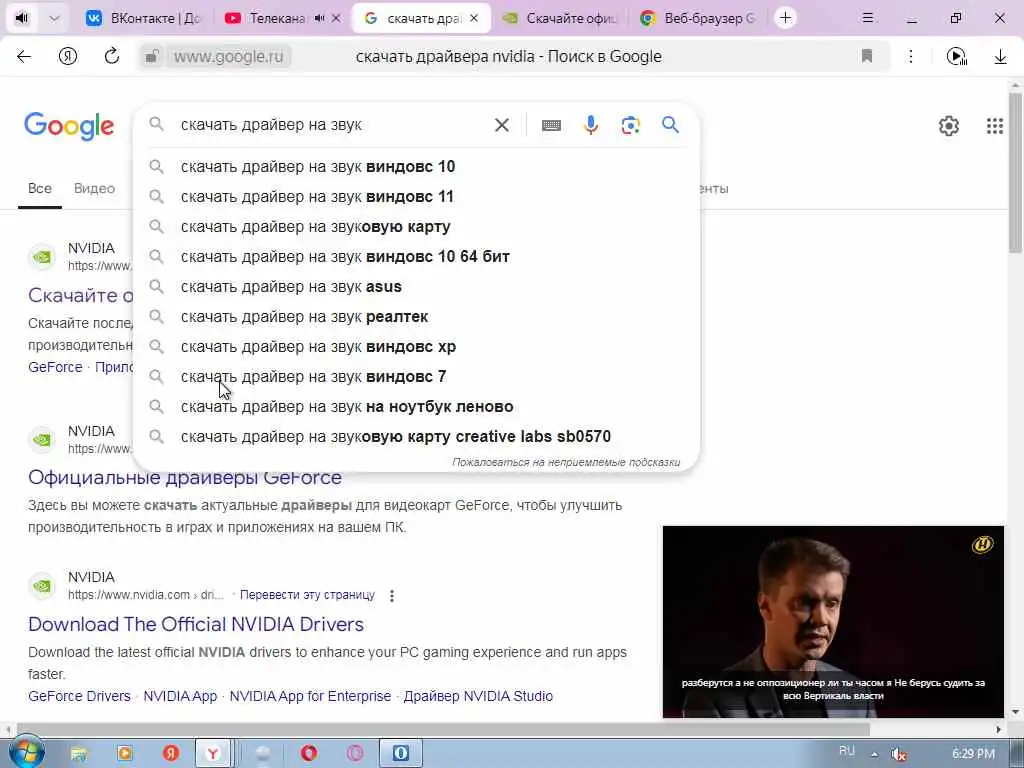This screenshot has height=768, width=1024.
Task: Choose suggestion 'на звук реалтек'
Action: point(416,317)
